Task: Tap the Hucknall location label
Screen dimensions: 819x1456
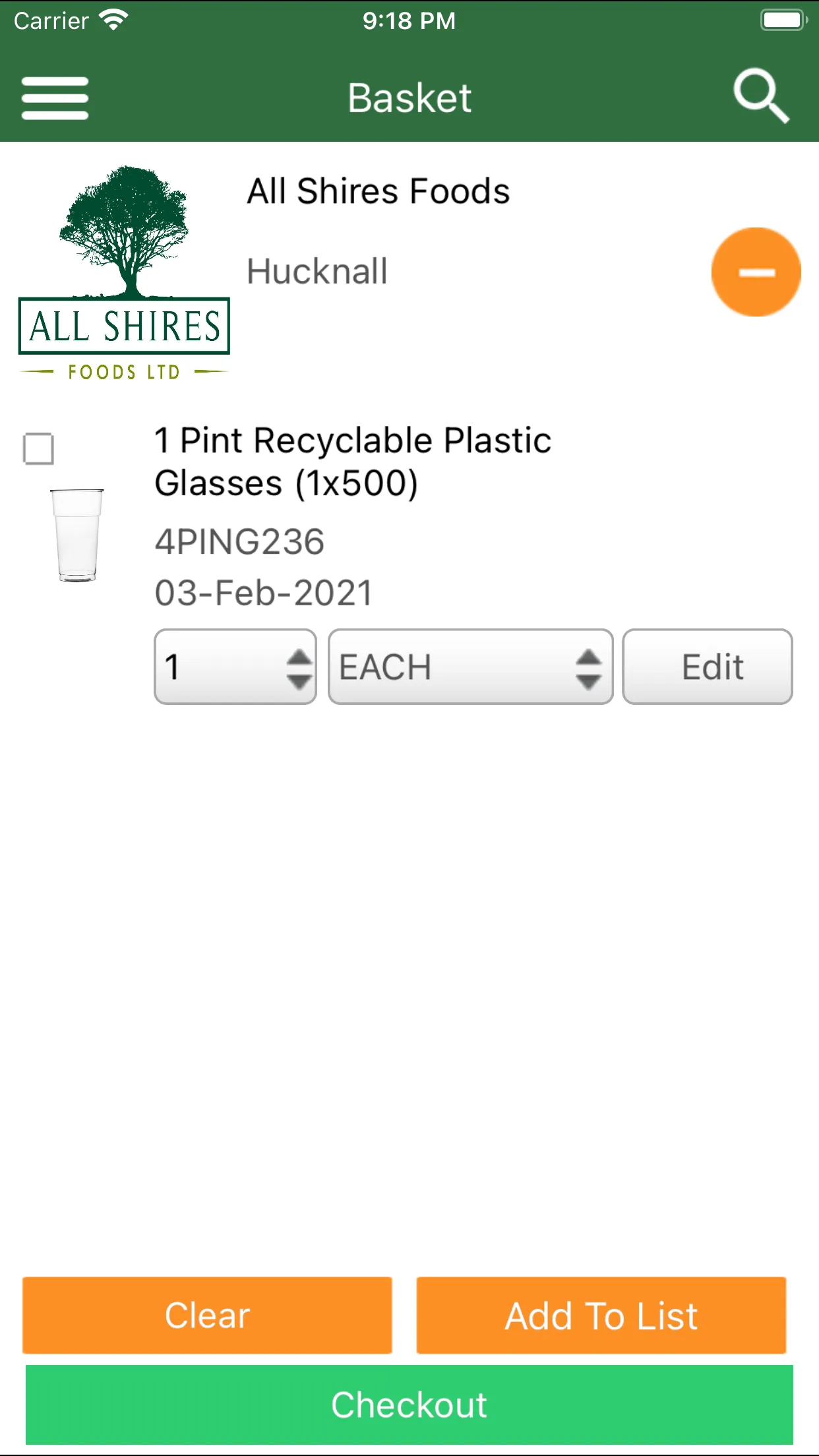Action: coord(317,272)
